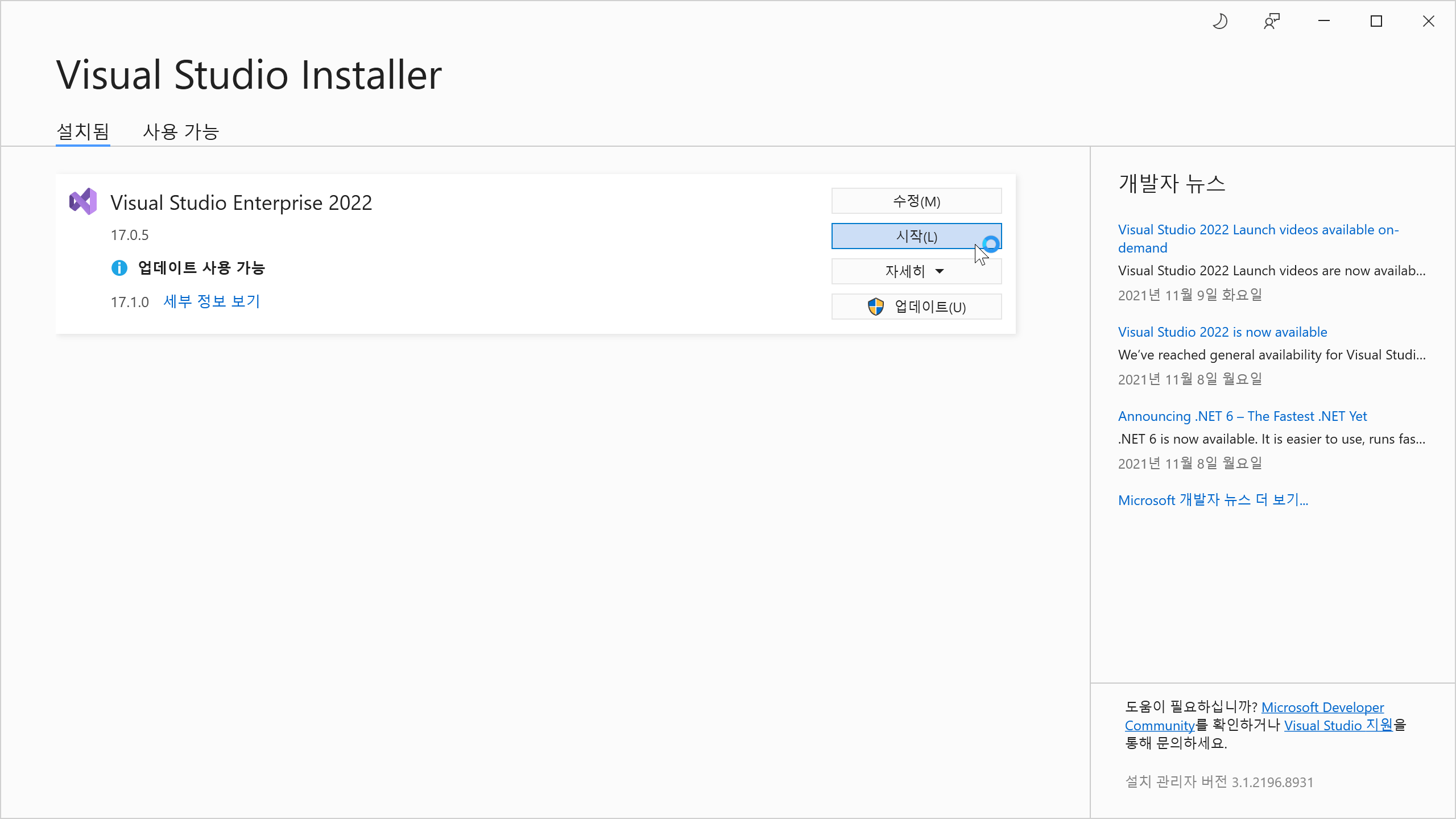Click the Visual Studio Enterprise logo icon

pyautogui.click(x=83, y=201)
